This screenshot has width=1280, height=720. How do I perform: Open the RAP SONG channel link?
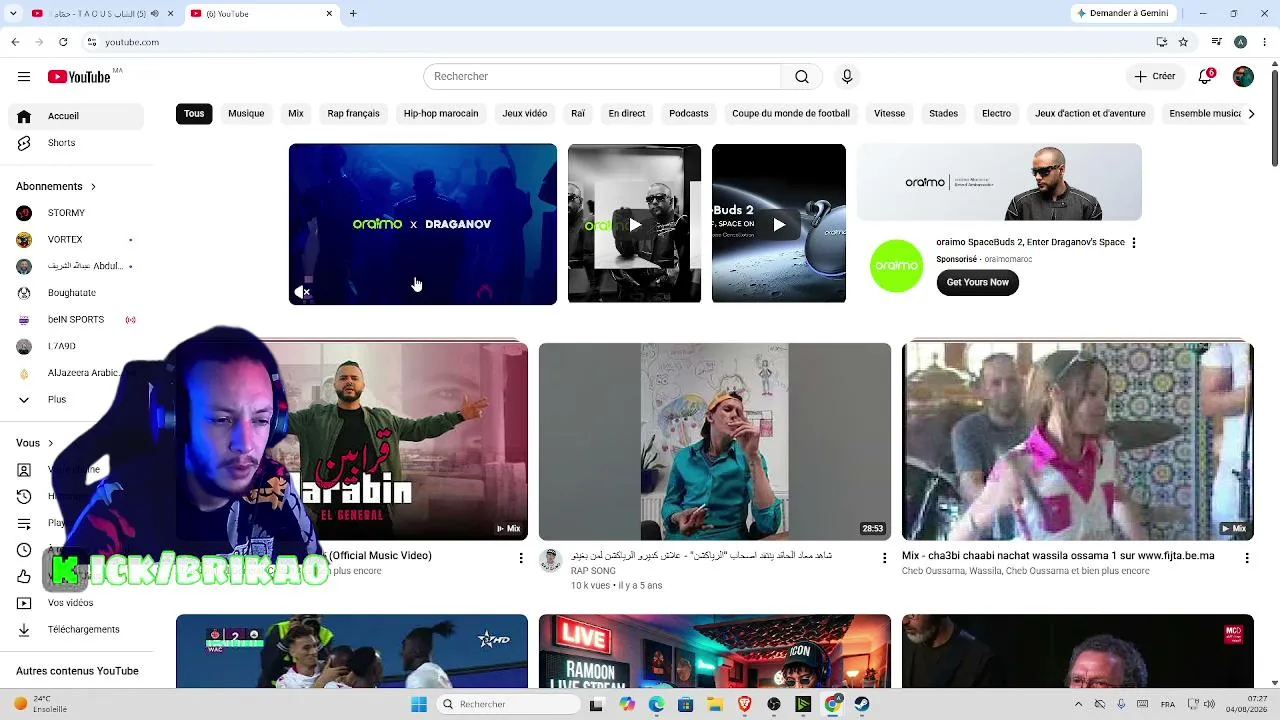click(x=593, y=571)
